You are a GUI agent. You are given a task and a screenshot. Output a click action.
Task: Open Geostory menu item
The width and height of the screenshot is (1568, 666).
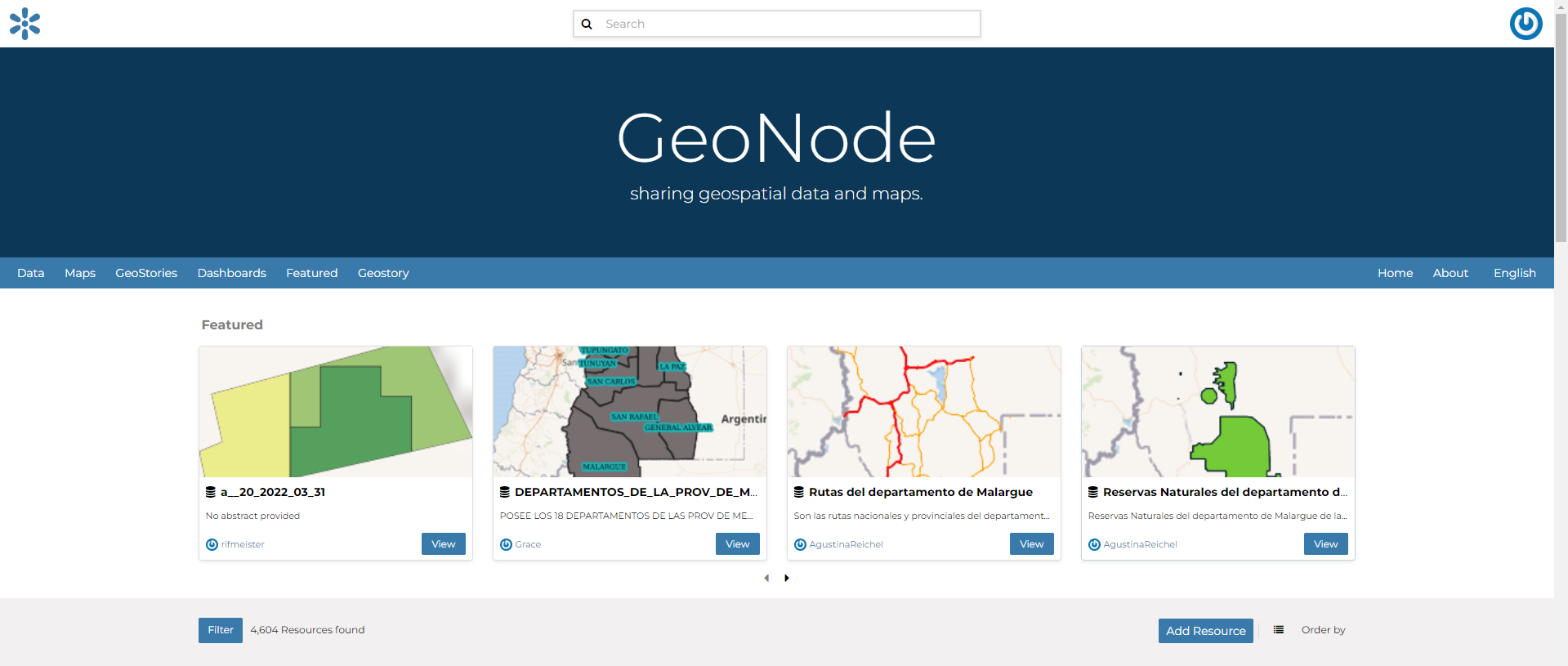point(383,273)
